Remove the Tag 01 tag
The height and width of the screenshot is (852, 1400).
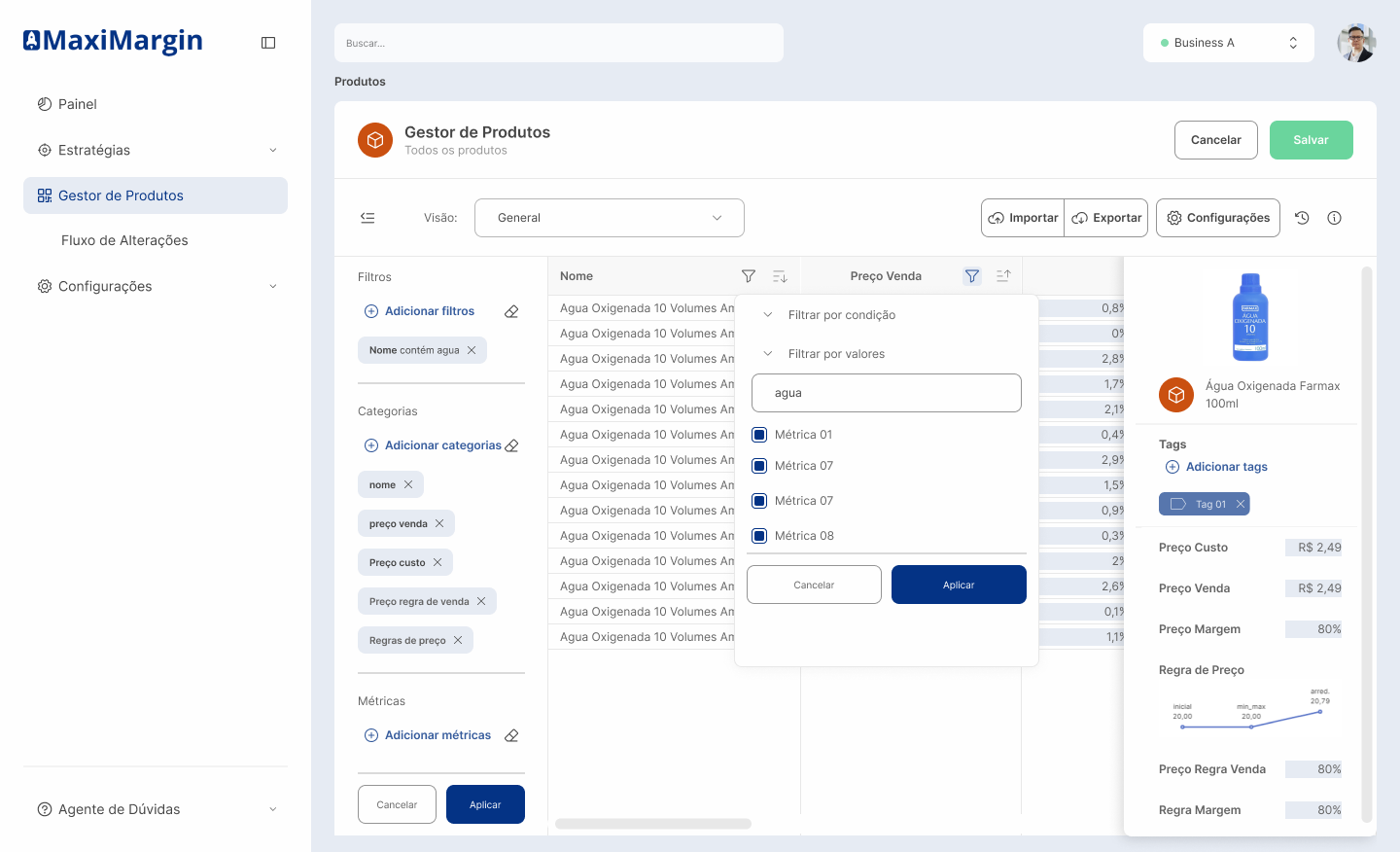pos(1241,504)
